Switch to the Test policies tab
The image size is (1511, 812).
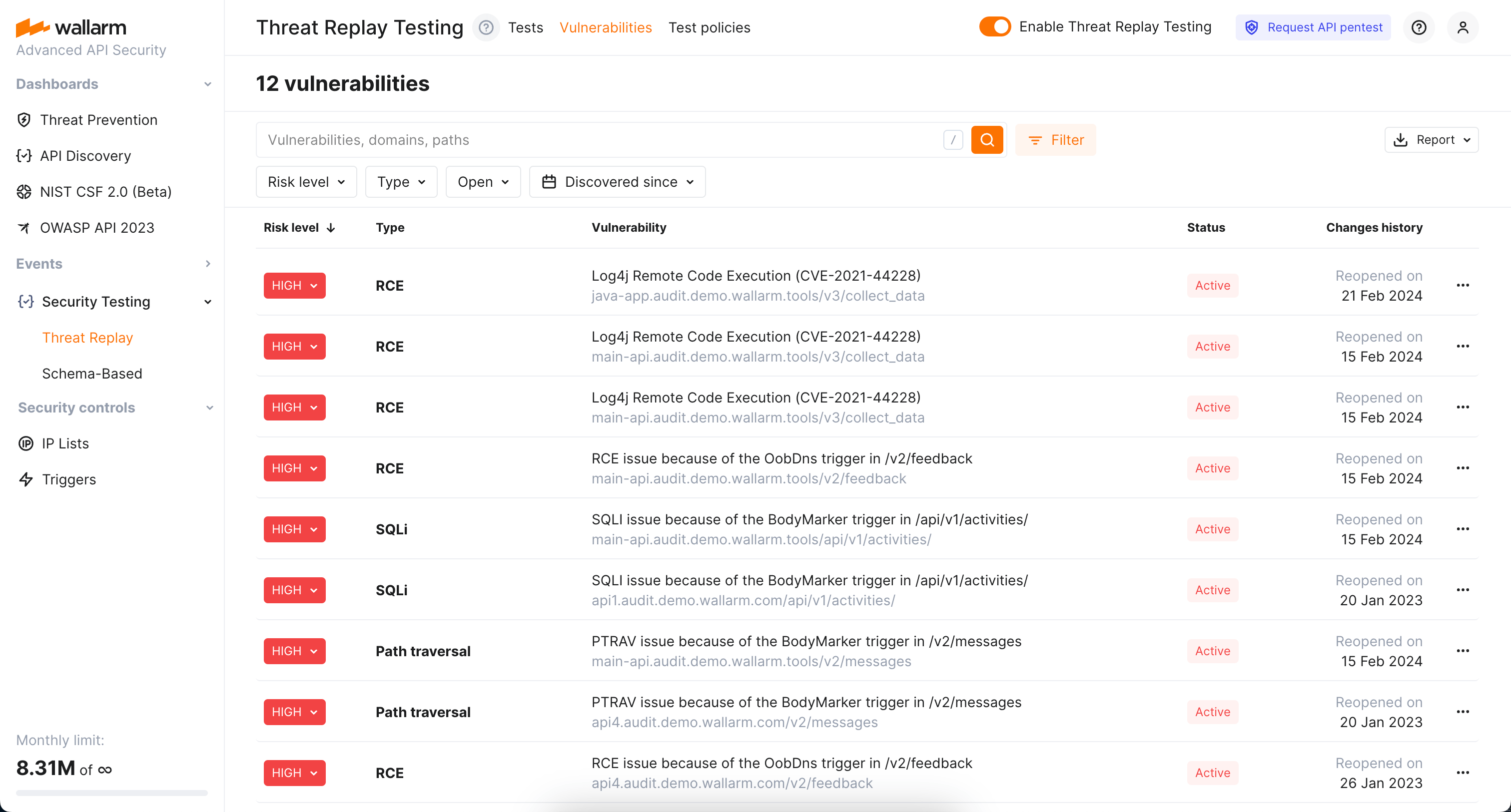(709, 27)
